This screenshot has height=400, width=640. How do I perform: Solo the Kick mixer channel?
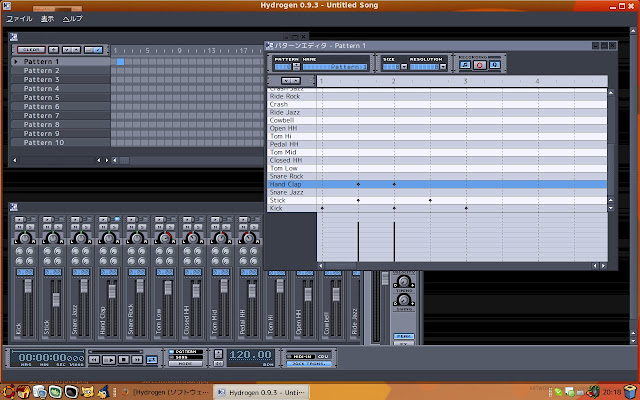pos(31,227)
